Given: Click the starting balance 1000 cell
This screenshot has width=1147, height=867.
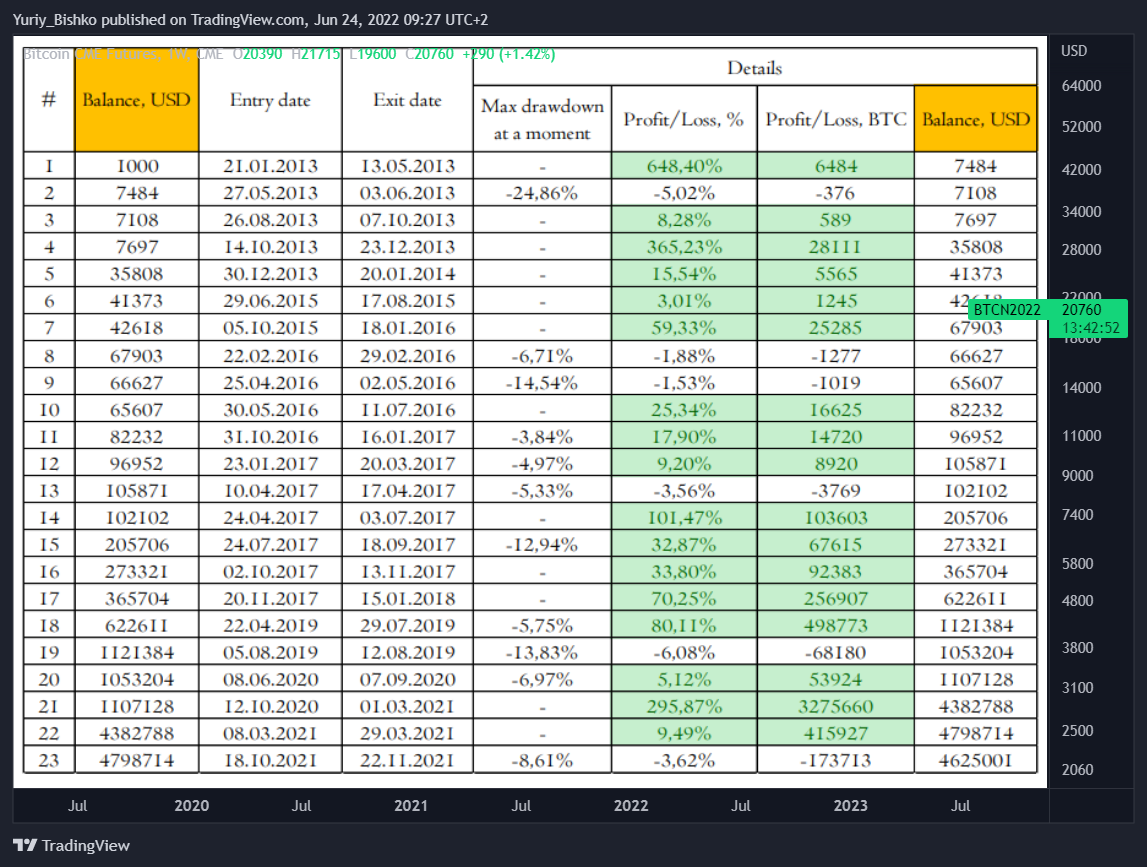Looking at the screenshot, I should coord(136,166).
